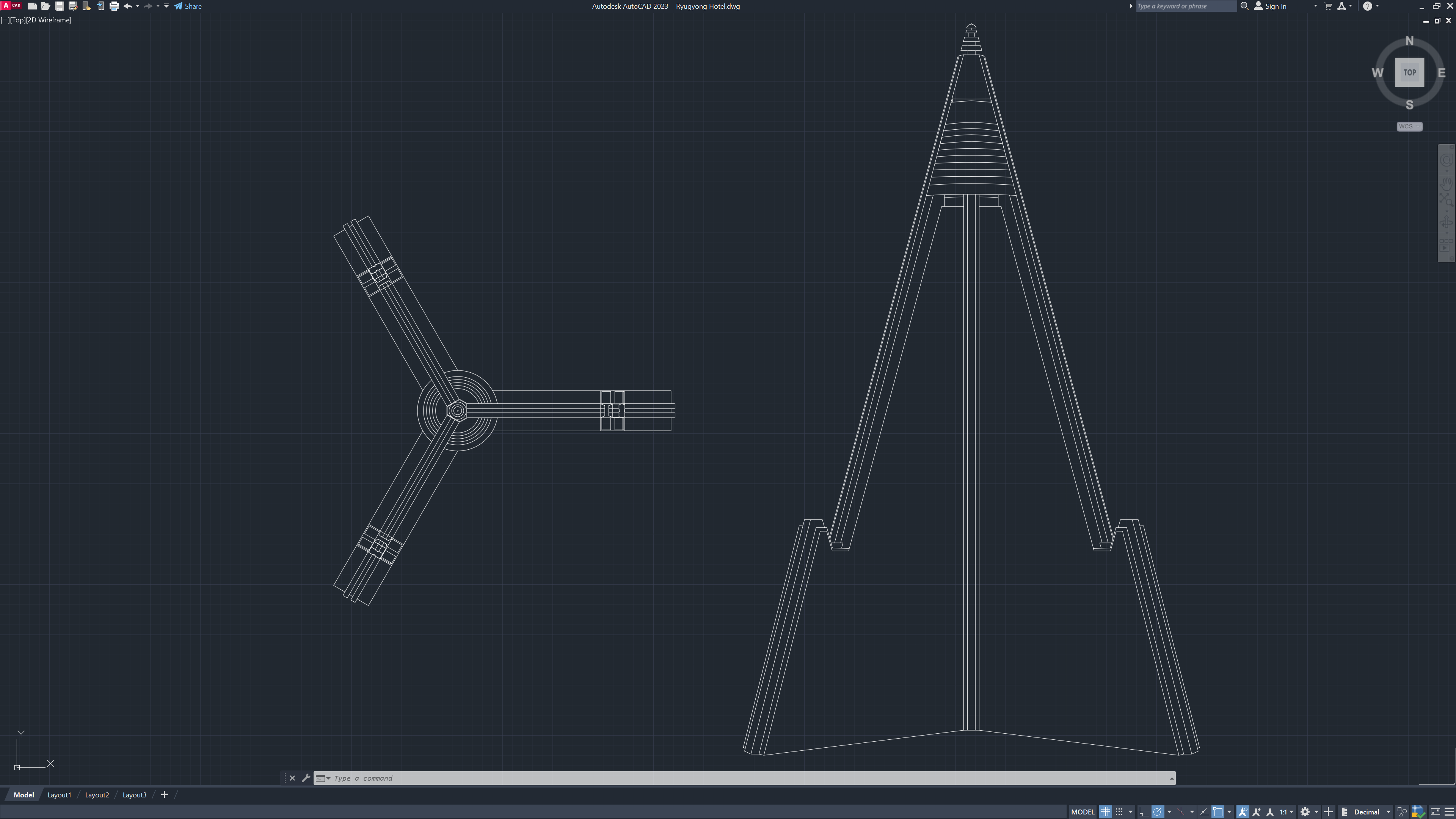Screen dimensions: 1456x819
Task: Toggle drawing grid display
Action: [1105, 812]
